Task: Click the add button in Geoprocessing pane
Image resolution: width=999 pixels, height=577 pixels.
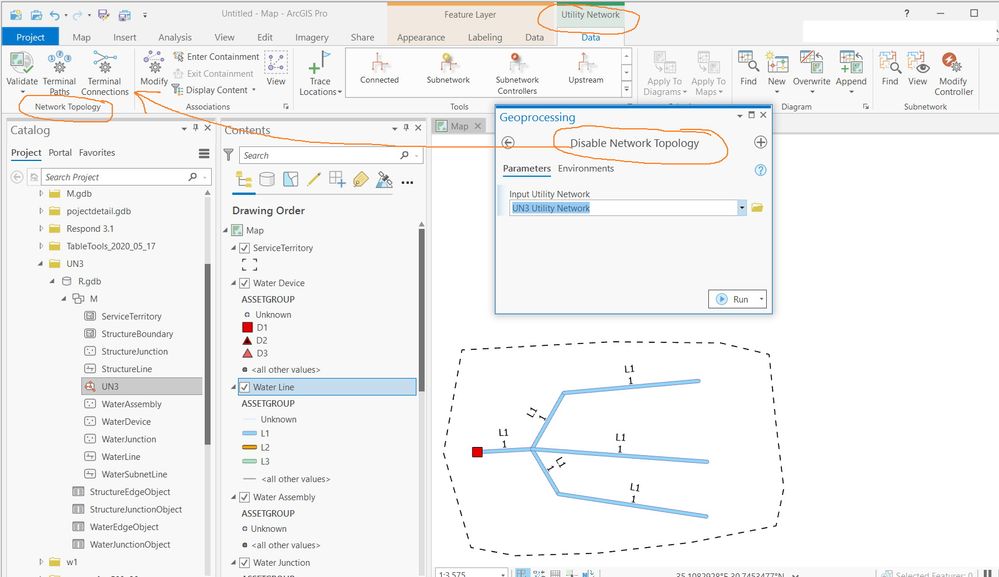Action: coord(760,143)
